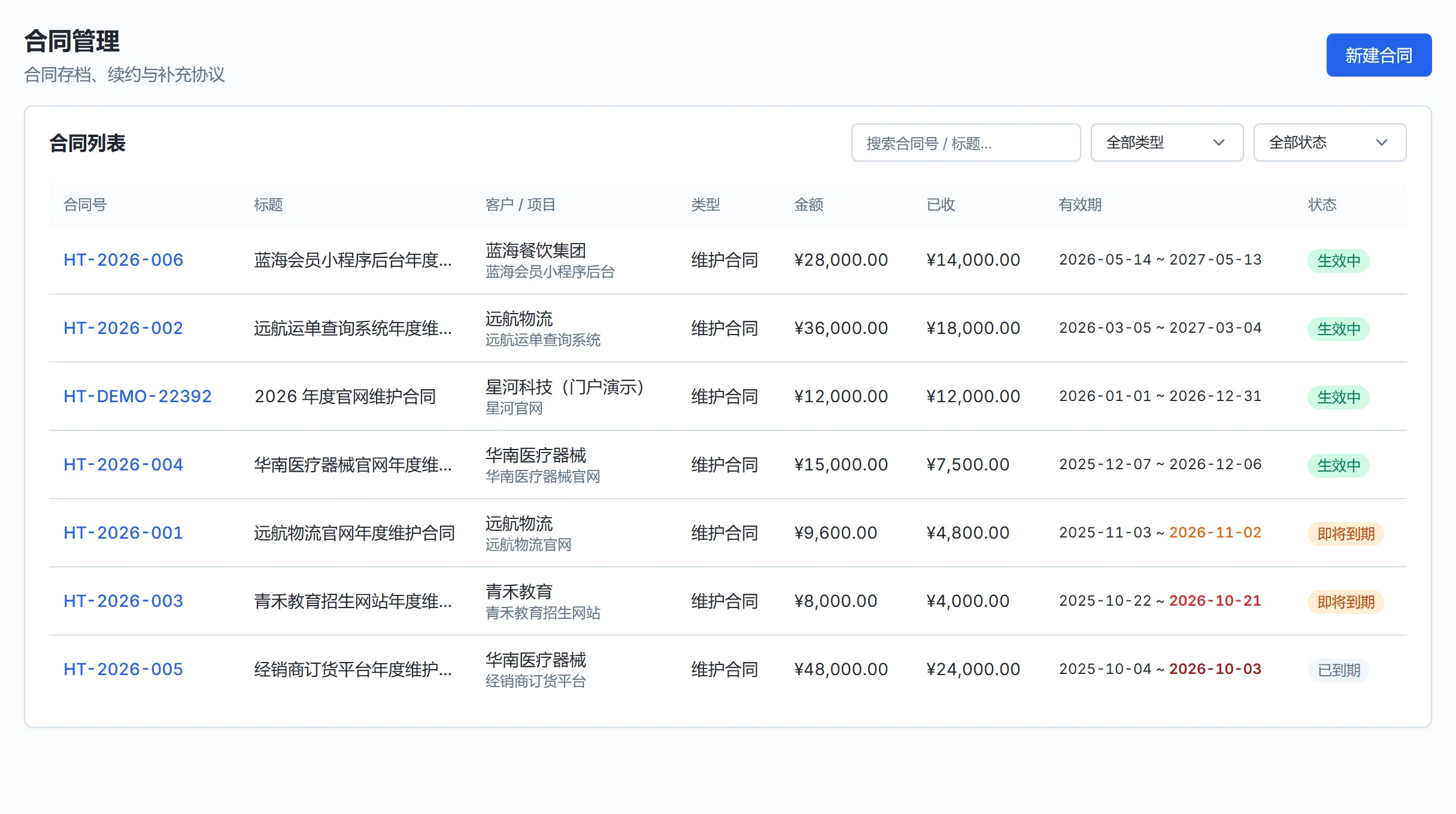Image resolution: width=1456 pixels, height=814 pixels.
Task: Select the title starting 蓝海会员小程序后台年度
Action: point(353,260)
